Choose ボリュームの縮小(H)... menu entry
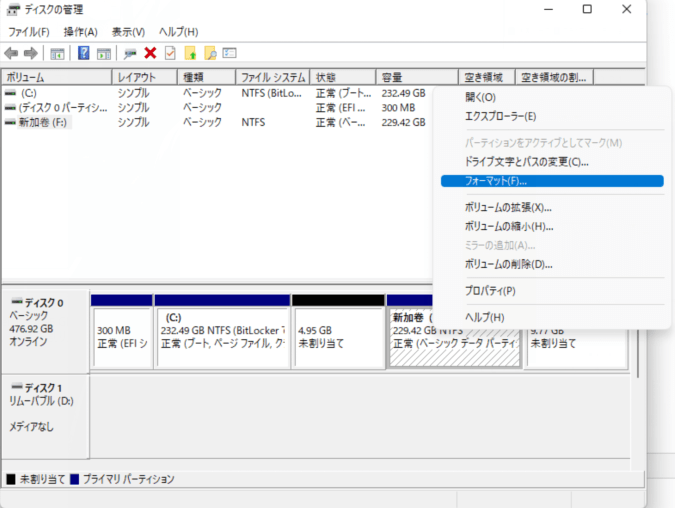The image size is (675, 508). (x=552, y=226)
